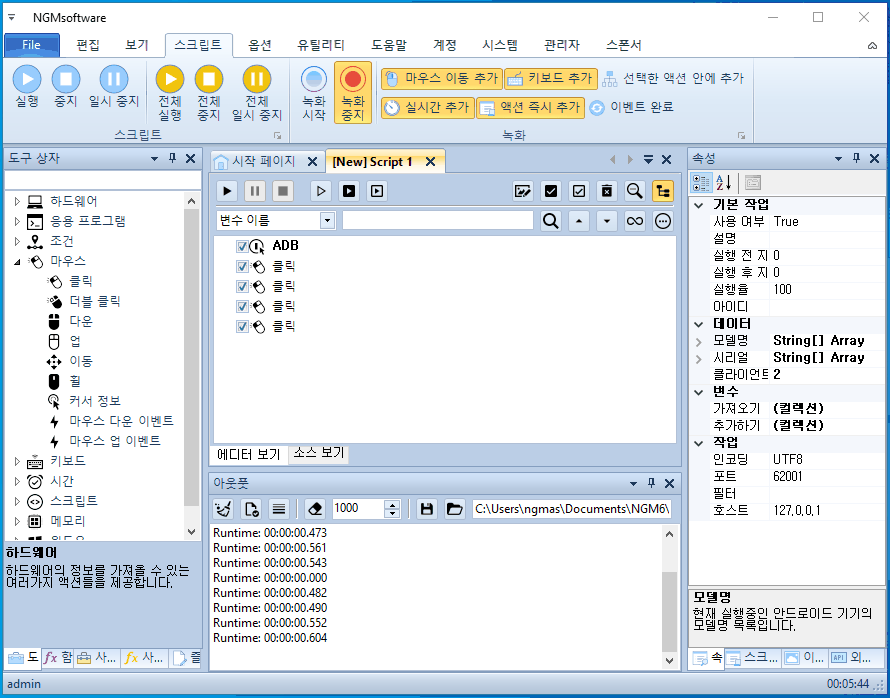Click the delete-action trash icon in editor toolbar

(x=607, y=191)
